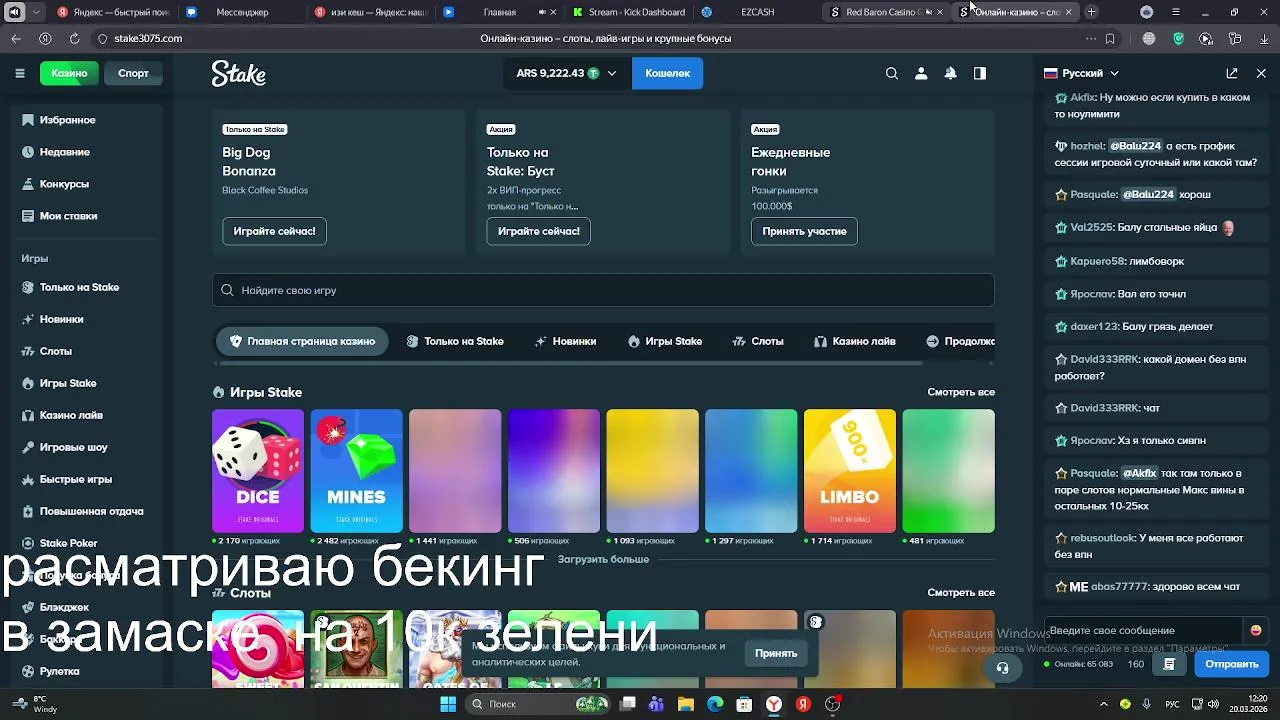Show hidden system tray icons

[1106, 704]
